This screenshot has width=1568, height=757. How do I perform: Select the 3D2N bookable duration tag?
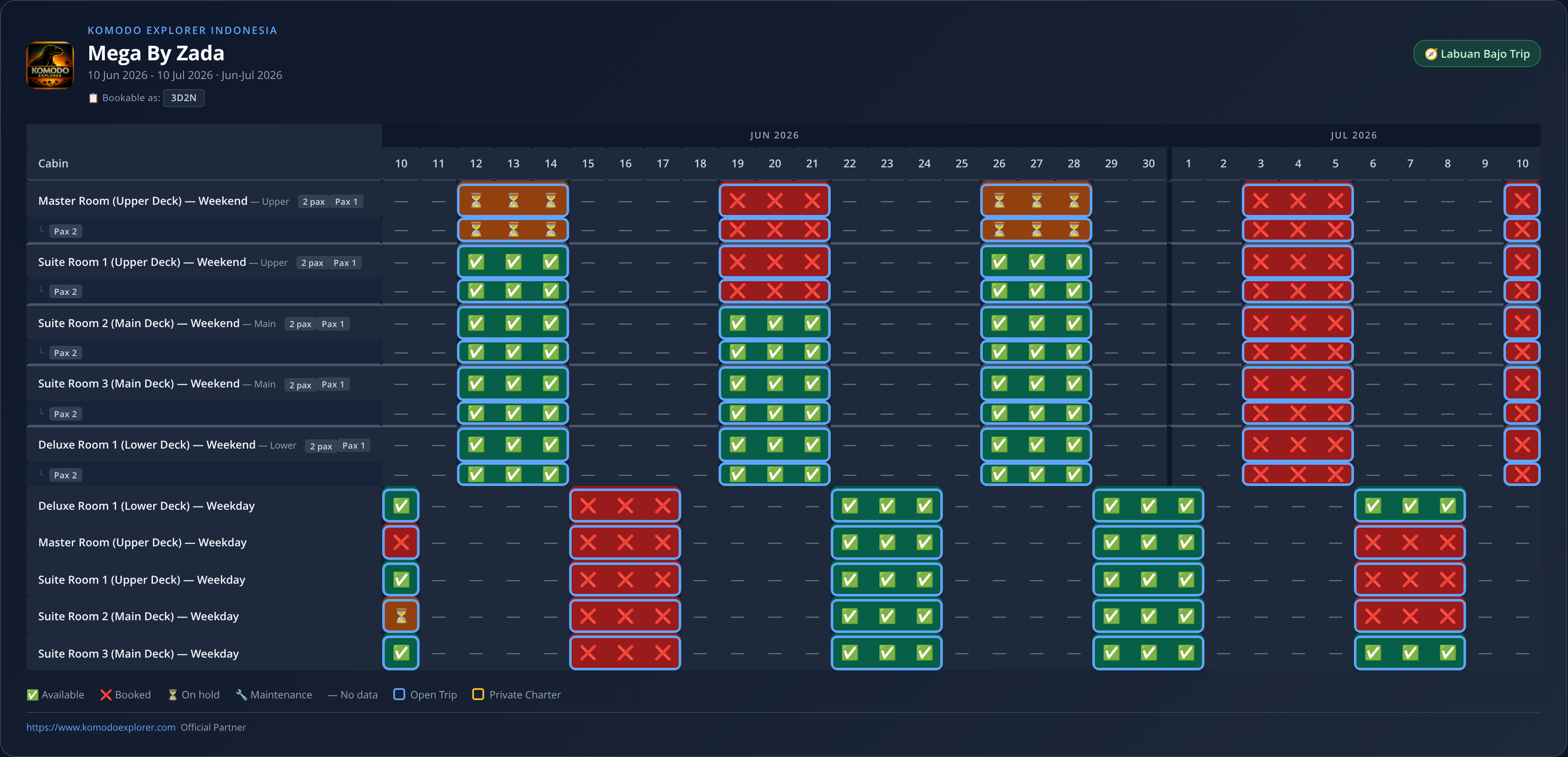tap(183, 97)
